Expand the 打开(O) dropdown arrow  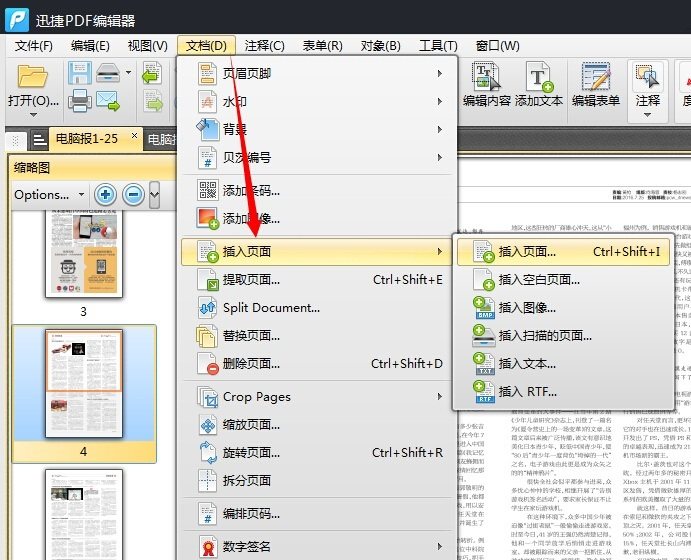click(33, 115)
